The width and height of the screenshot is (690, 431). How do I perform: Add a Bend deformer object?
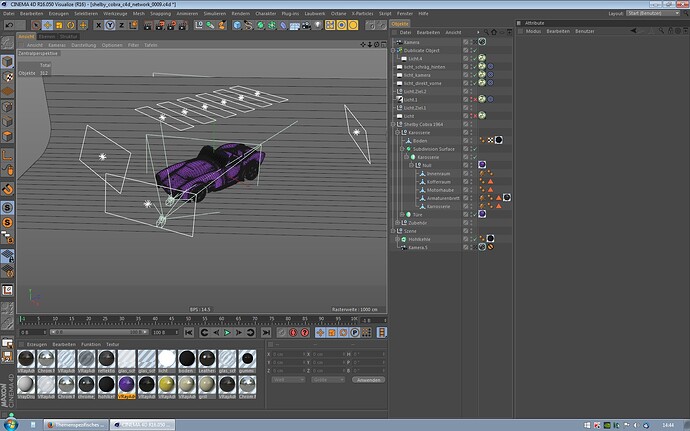283,25
